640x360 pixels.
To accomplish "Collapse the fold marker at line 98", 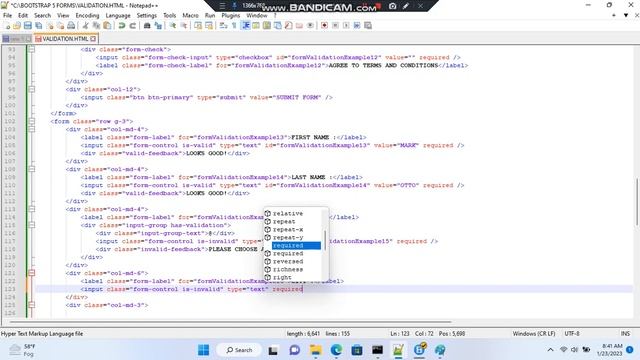I will tap(31, 89).
